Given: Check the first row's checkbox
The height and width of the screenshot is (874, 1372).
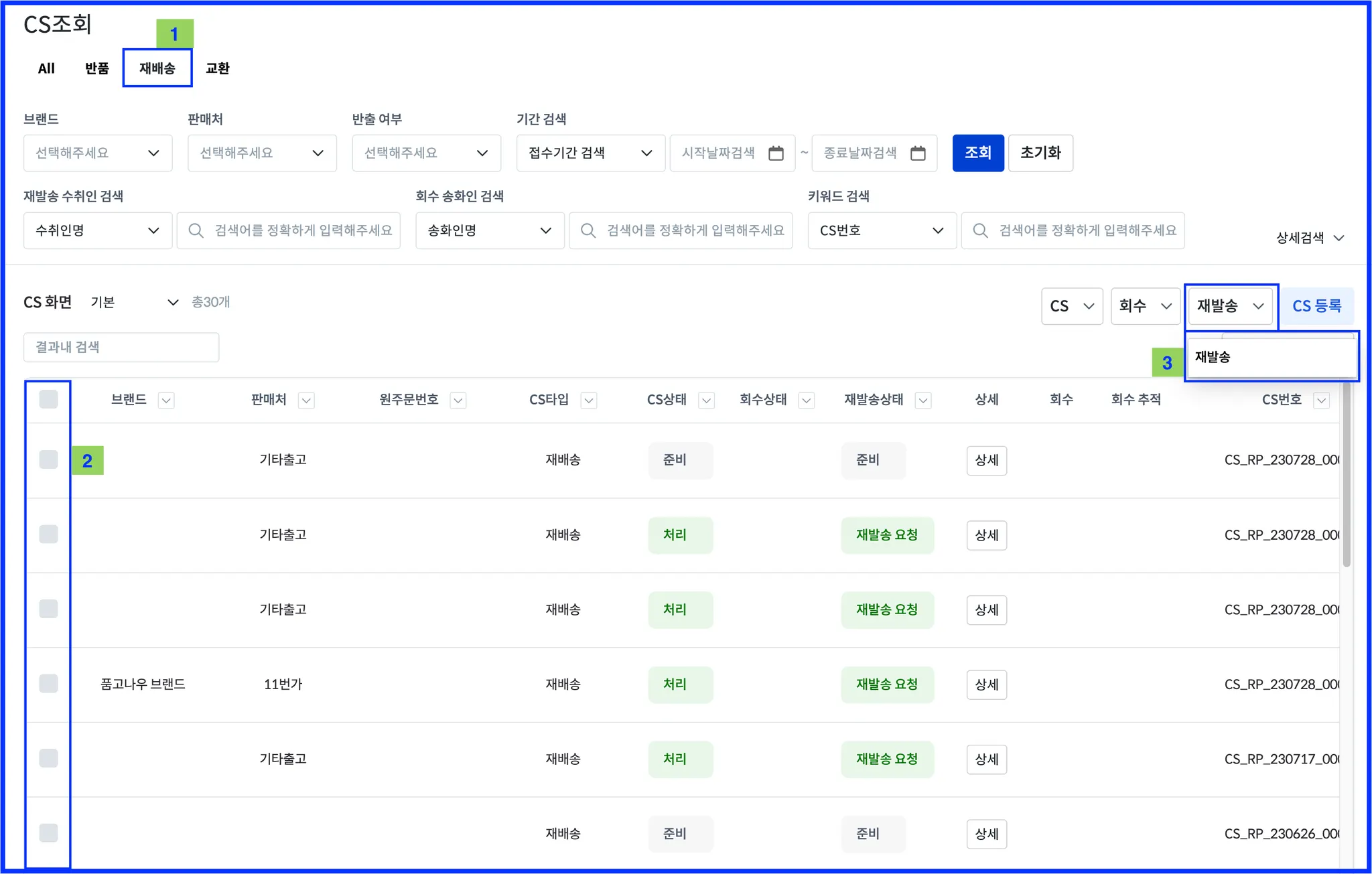Looking at the screenshot, I should point(48,460).
